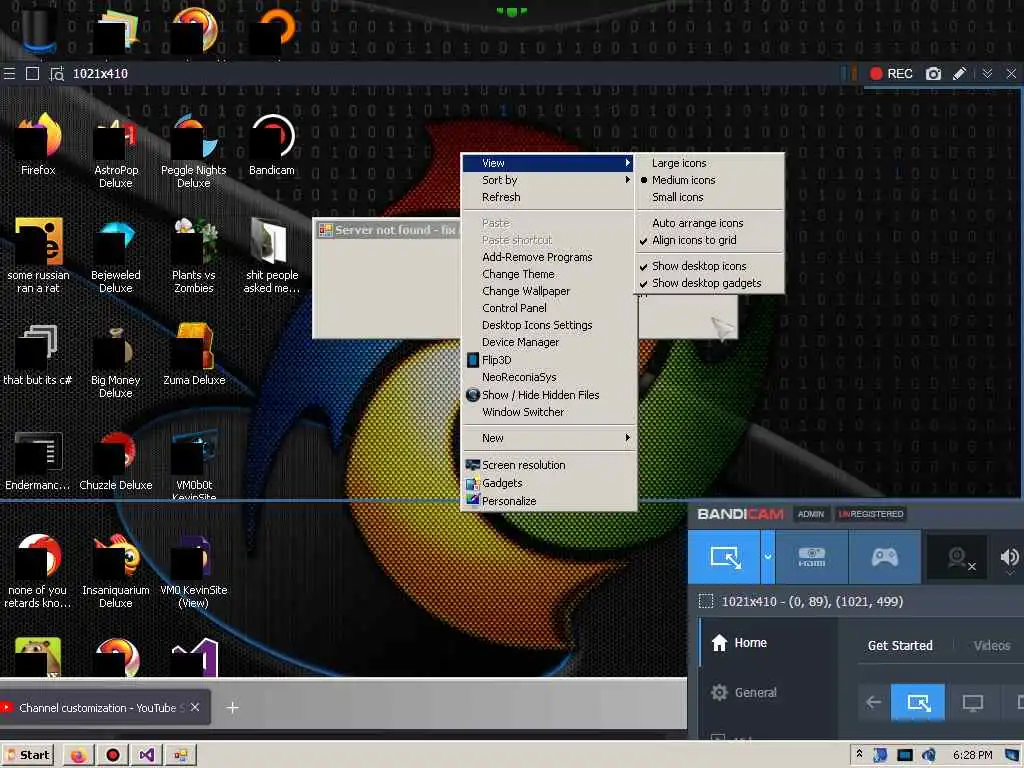
Task: Click Firefox icon in taskbar
Action: pos(78,756)
